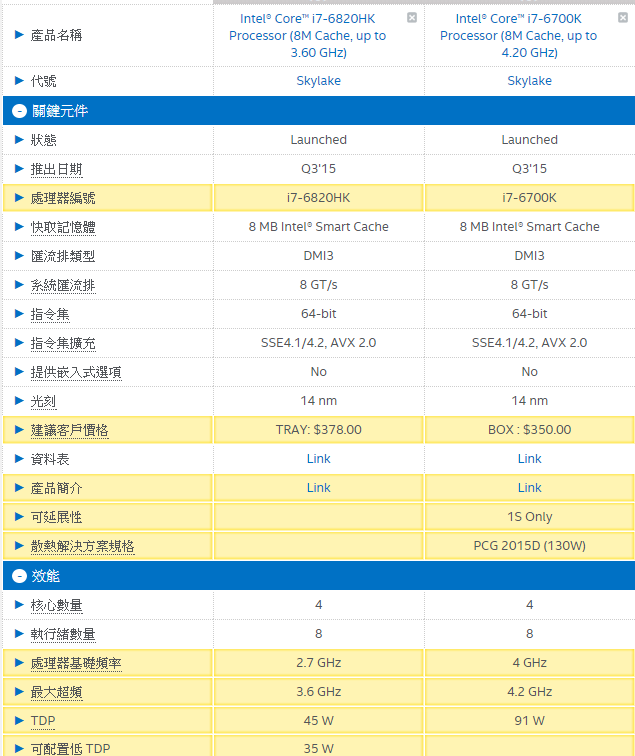Collapse the 效能 section with the minus icon
Screen dimensions: 635x756
tap(19, 576)
